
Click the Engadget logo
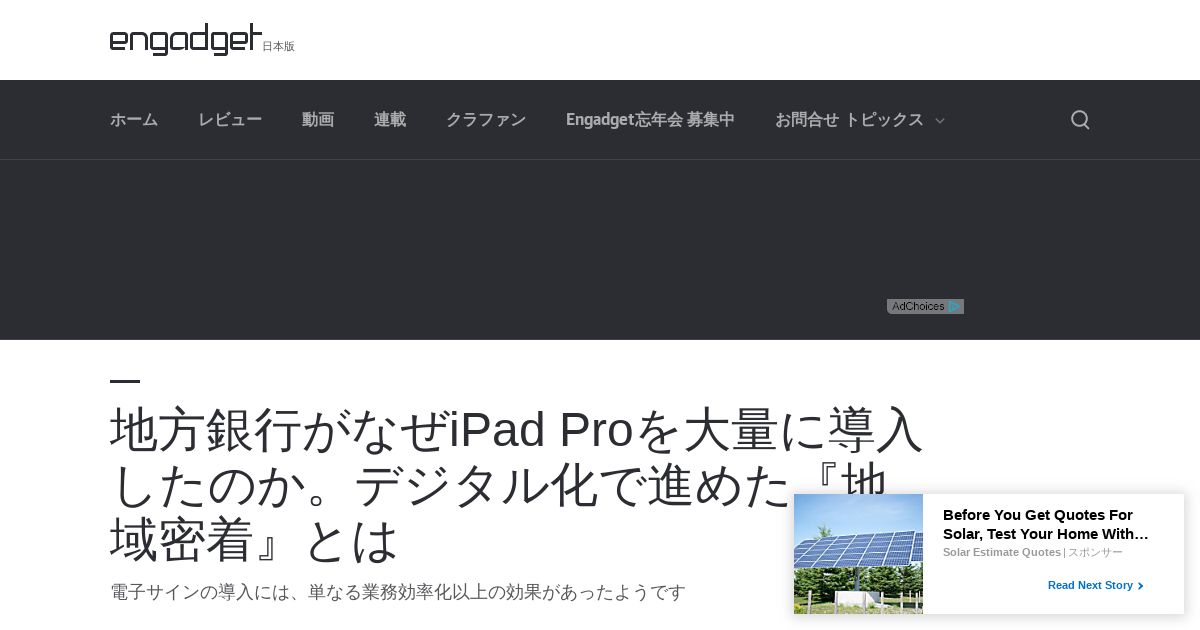186,40
